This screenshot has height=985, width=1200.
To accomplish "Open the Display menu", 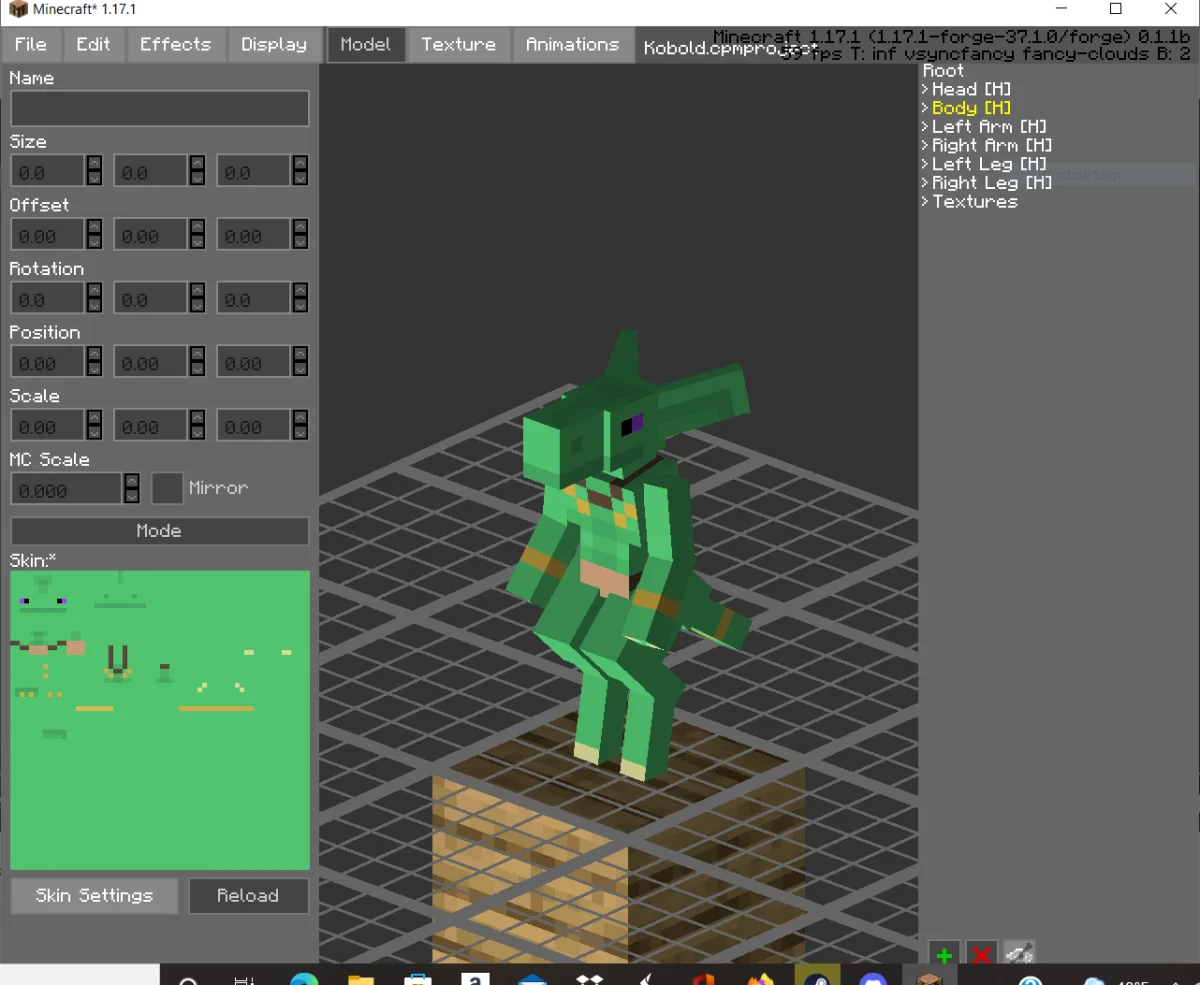I will point(274,45).
